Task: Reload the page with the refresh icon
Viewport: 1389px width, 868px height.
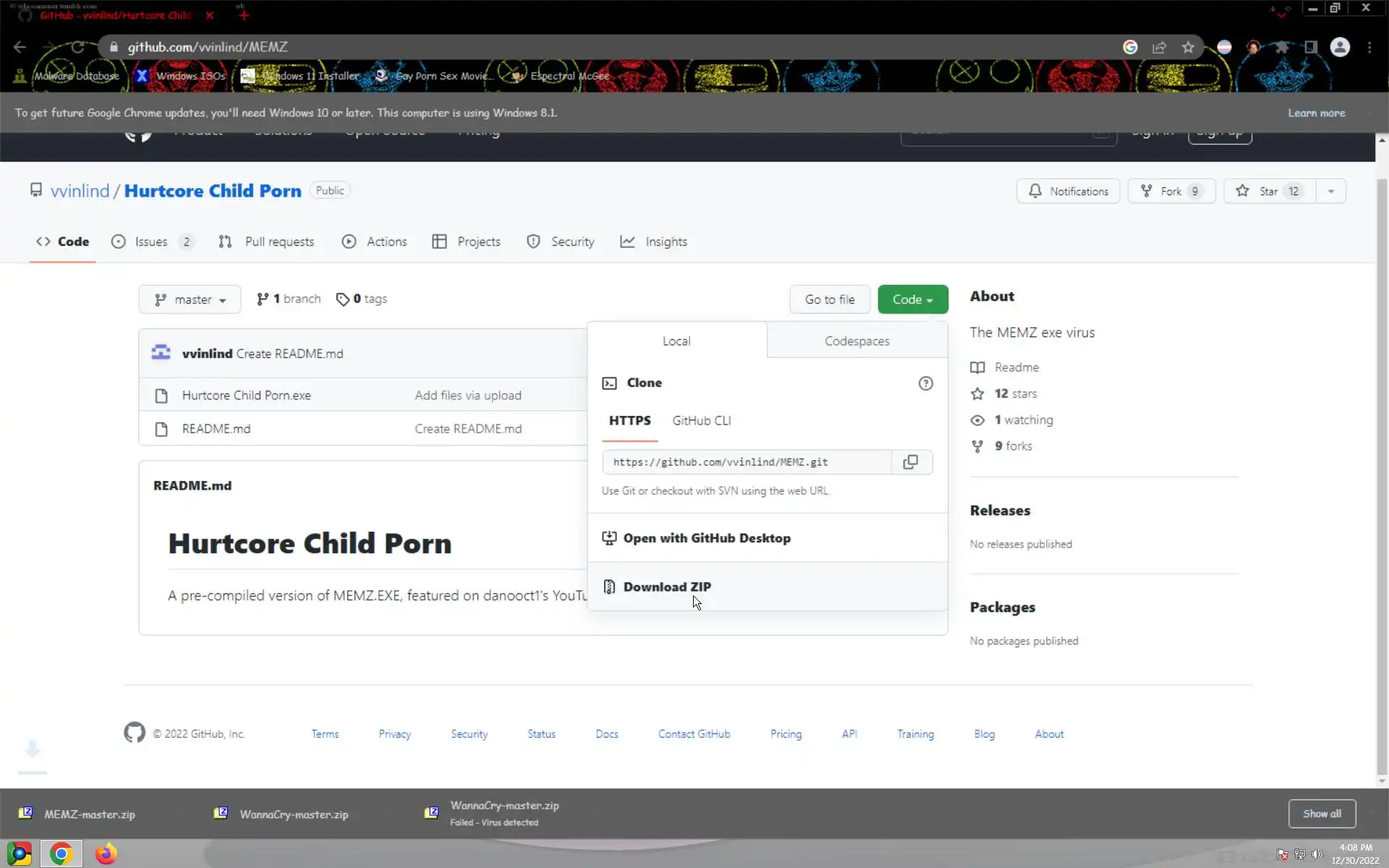Action: [77, 47]
